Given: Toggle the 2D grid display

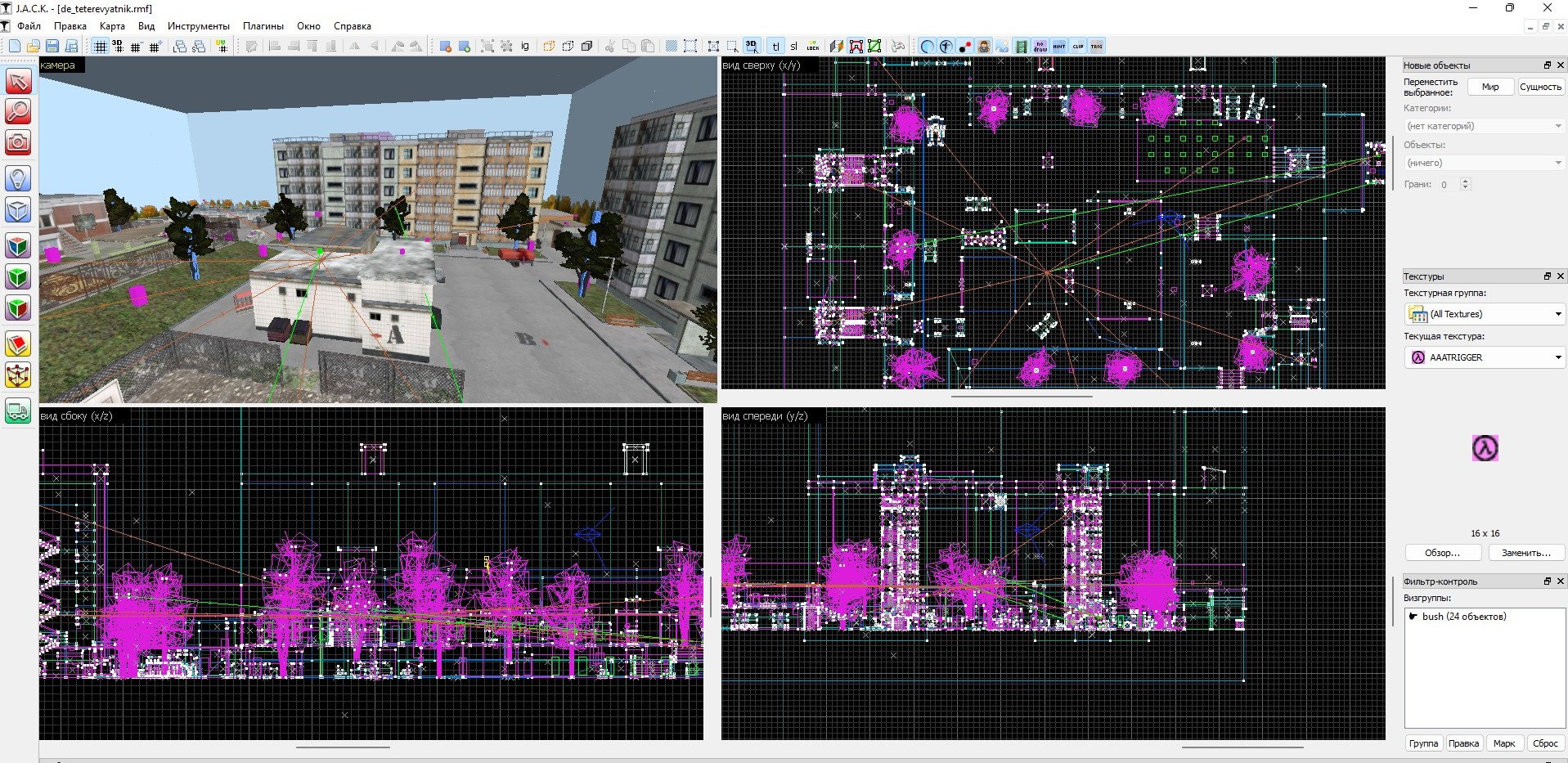Looking at the screenshot, I should (100, 47).
